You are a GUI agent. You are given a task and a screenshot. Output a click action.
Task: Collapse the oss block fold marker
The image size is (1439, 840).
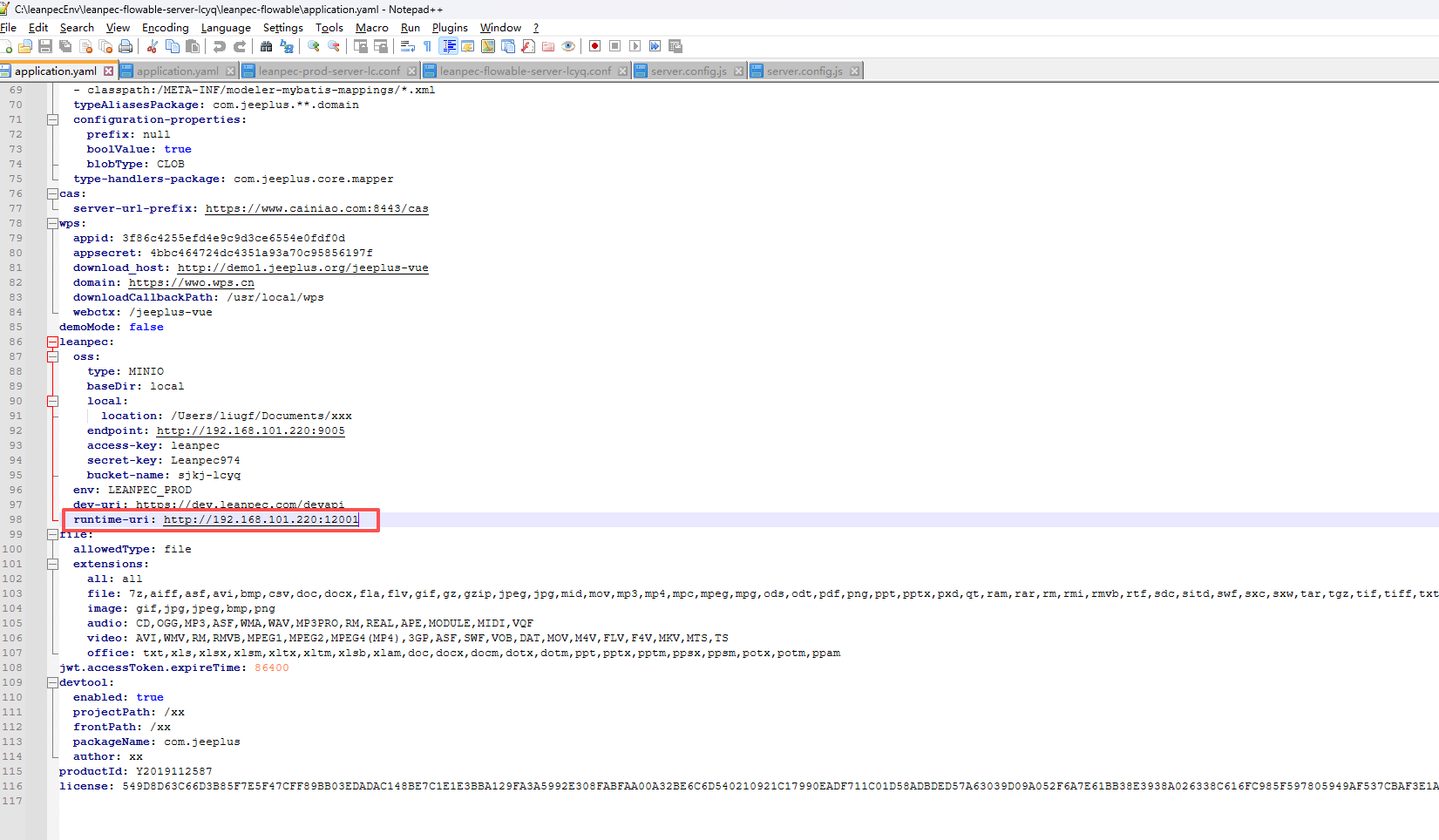[53, 356]
